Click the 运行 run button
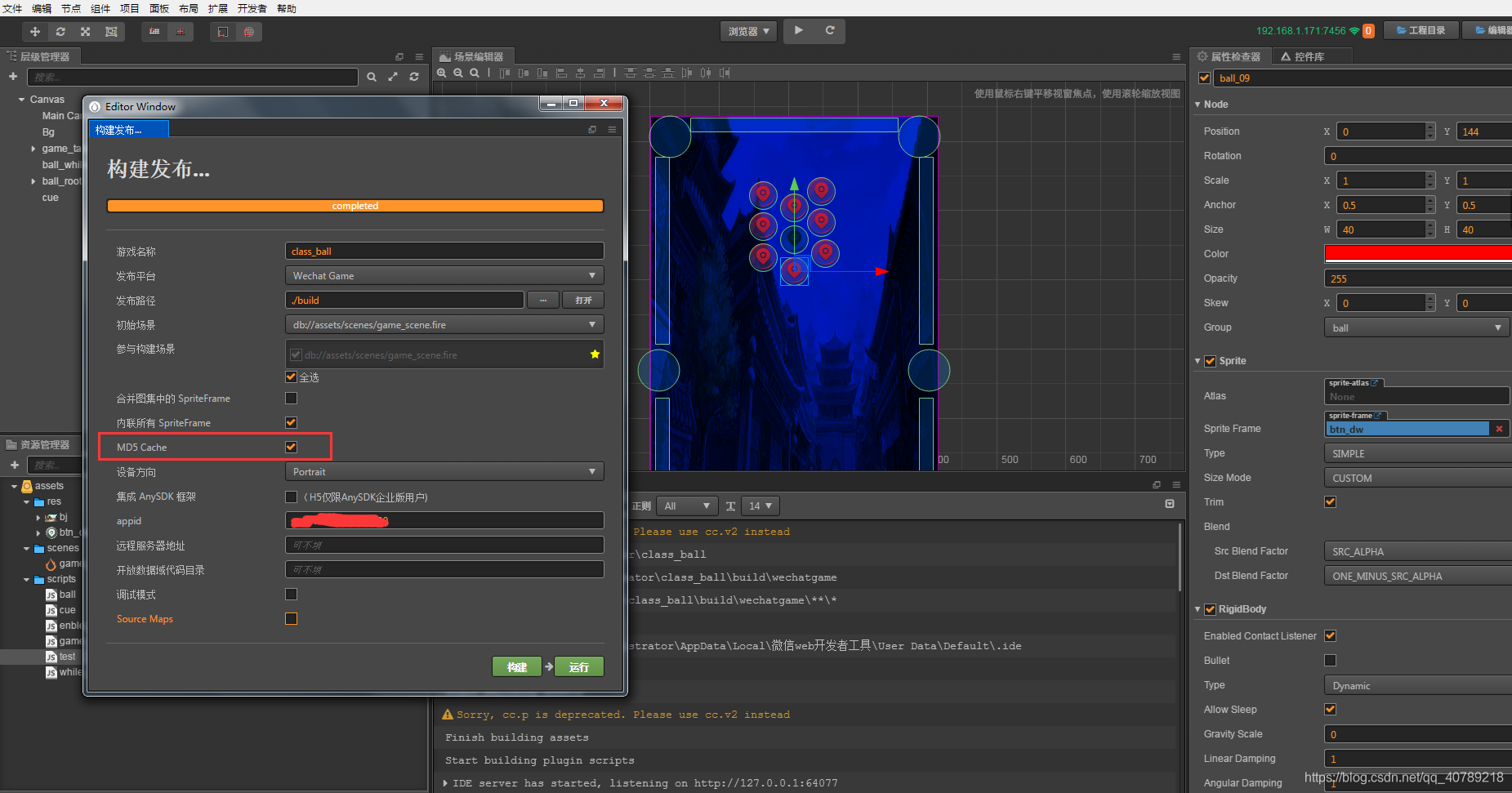The height and width of the screenshot is (793, 1512). [579, 666]
